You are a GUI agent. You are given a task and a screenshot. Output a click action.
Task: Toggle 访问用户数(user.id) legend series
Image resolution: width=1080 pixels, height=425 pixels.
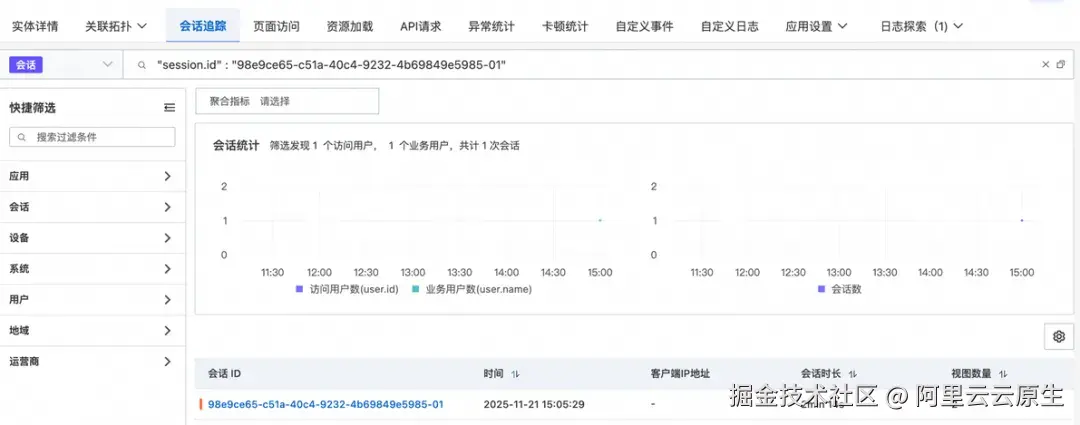(x=348, y=289)
